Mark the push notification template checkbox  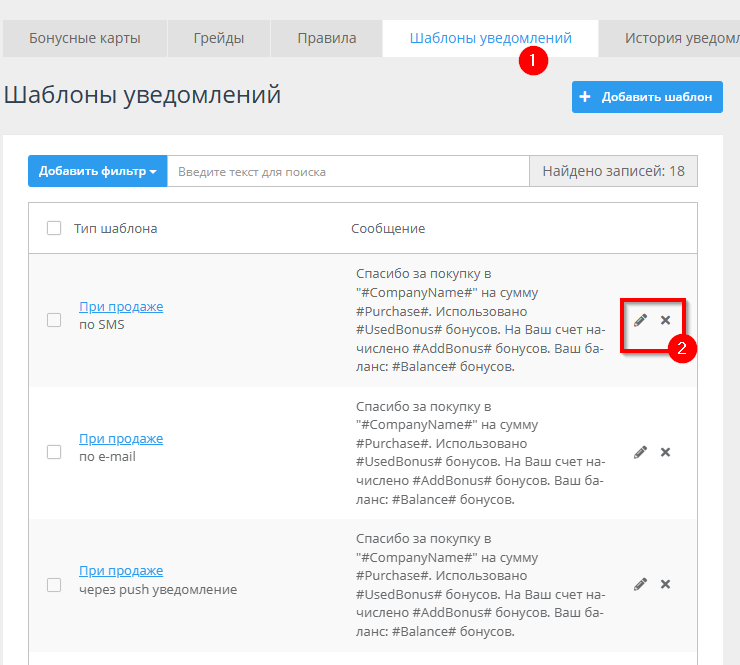click(x=54, y=585)
